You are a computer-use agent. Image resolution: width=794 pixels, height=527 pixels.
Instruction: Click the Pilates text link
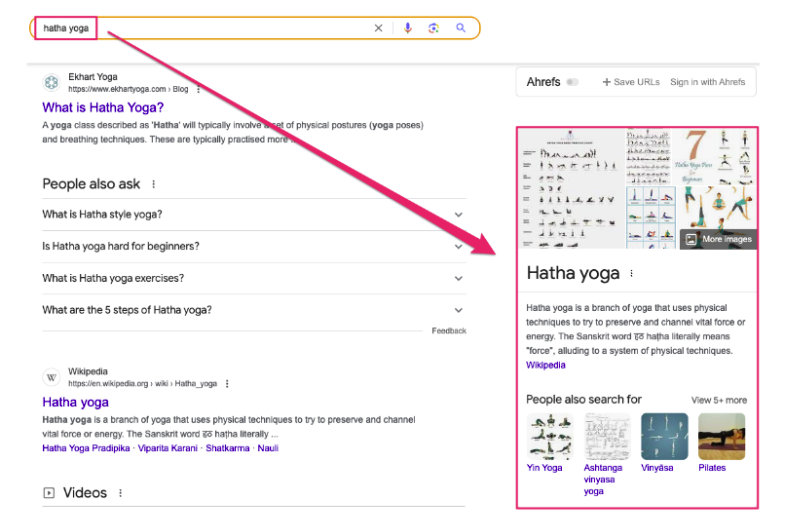point(712,468)
